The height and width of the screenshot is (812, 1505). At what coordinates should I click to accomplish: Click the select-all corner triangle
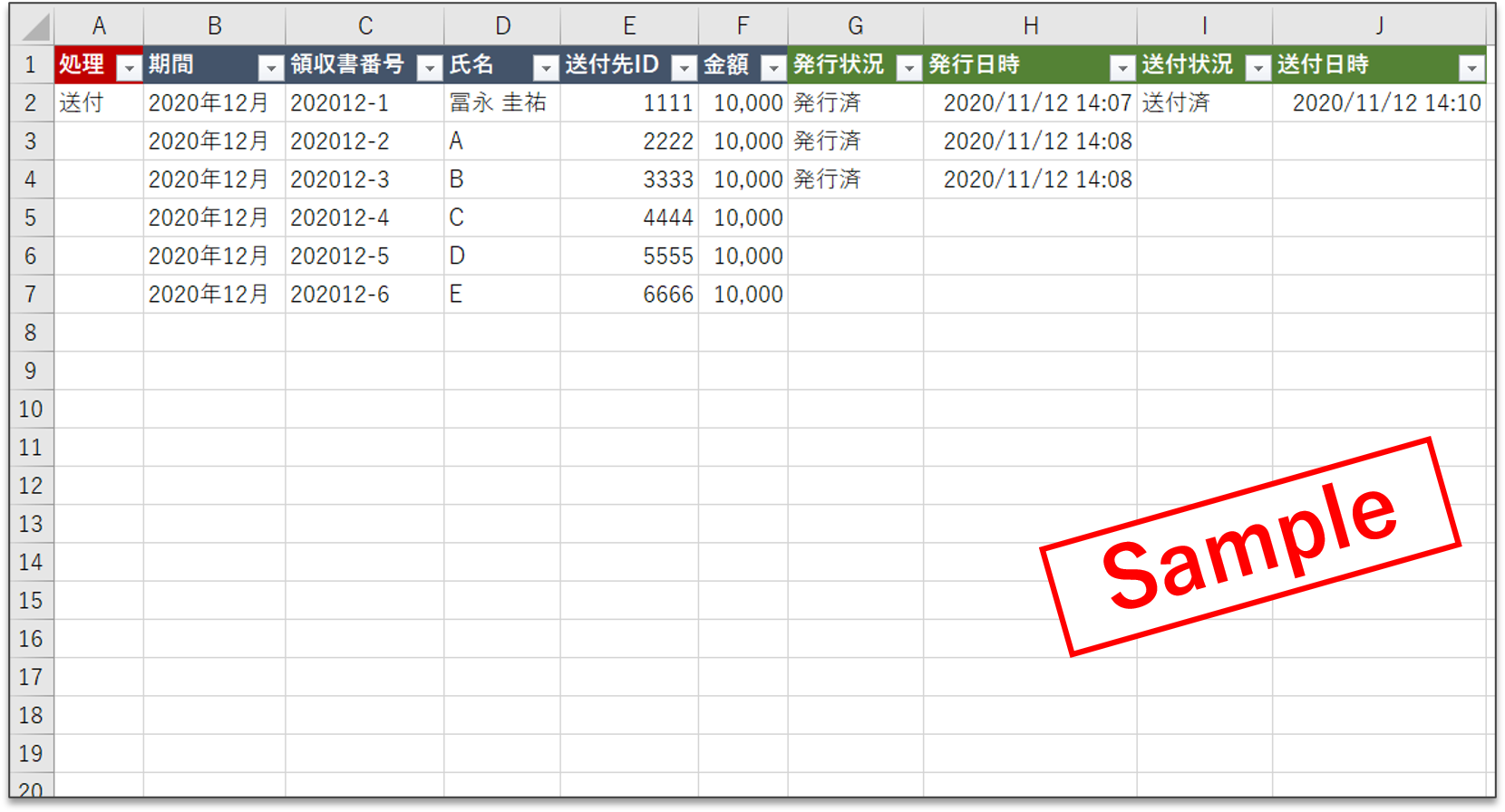pos(34,27)
